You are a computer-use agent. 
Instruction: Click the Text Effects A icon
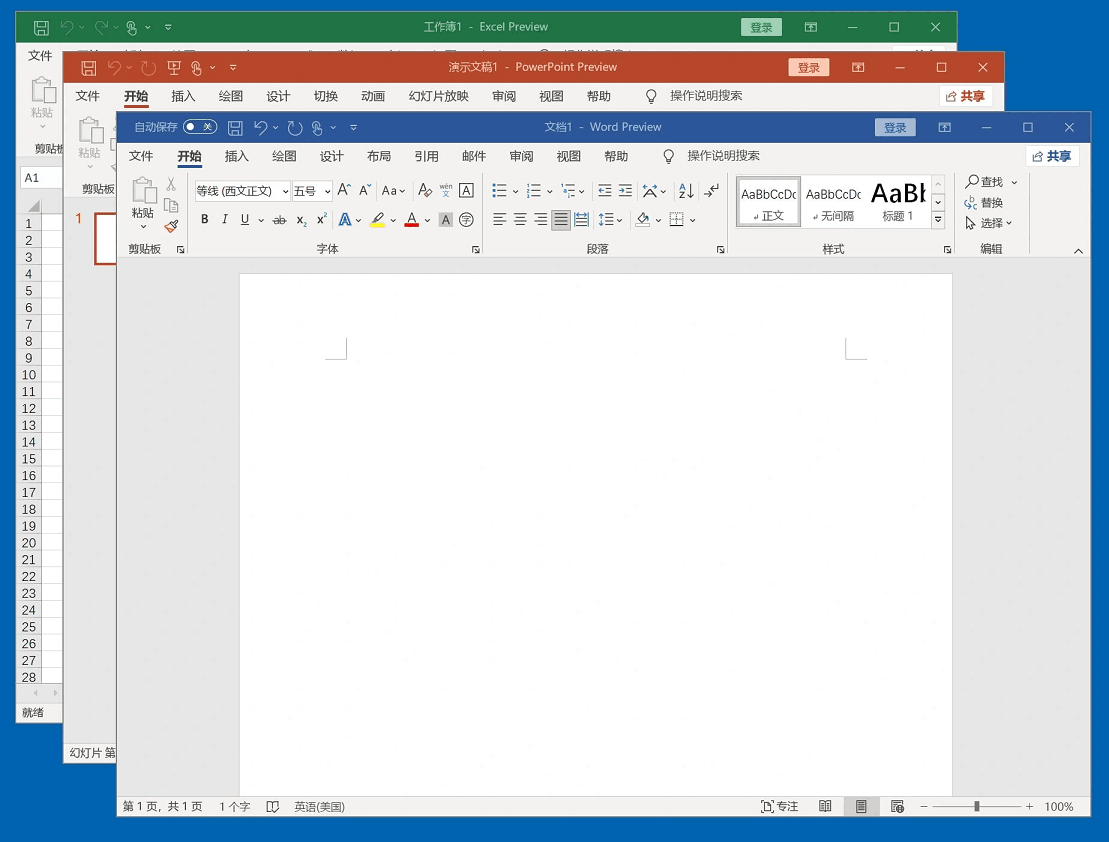345,220
